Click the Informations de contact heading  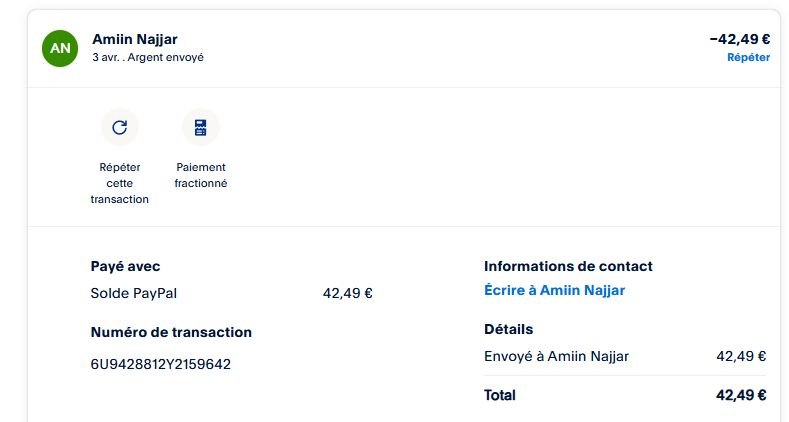(568, 266)
